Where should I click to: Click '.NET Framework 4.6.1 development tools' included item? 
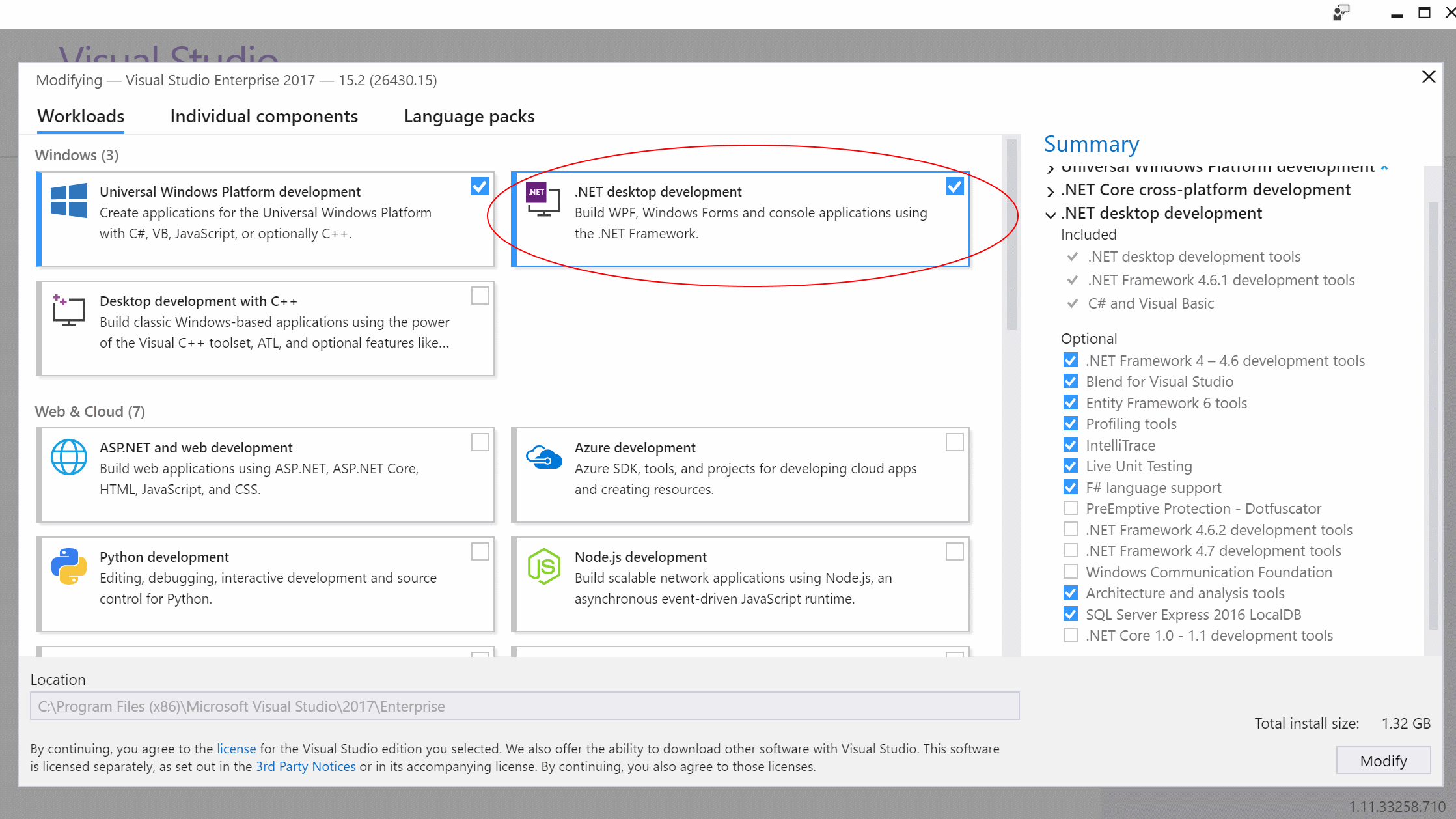pos(1221,280)
